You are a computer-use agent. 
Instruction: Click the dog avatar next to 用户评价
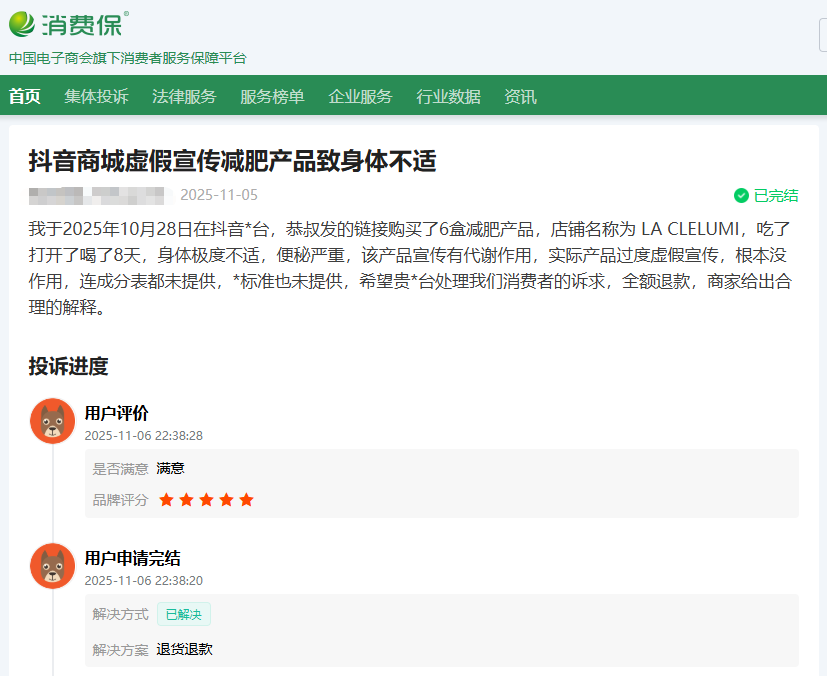coord(52,421)
